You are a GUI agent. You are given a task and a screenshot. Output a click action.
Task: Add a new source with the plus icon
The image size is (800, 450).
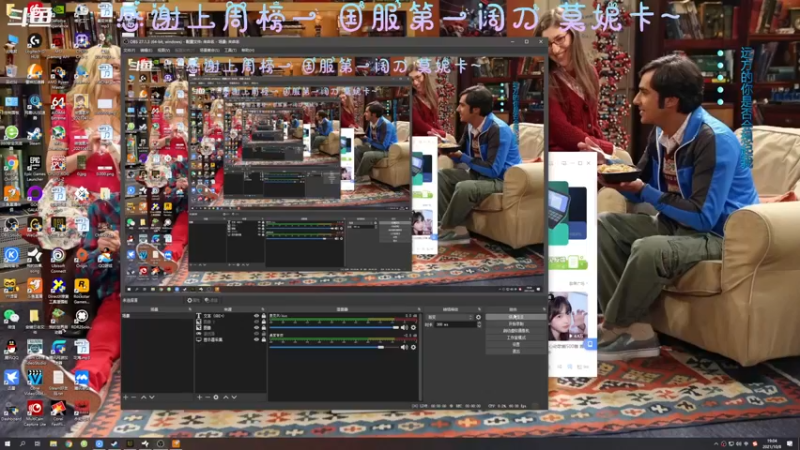(x=199, y=397)
